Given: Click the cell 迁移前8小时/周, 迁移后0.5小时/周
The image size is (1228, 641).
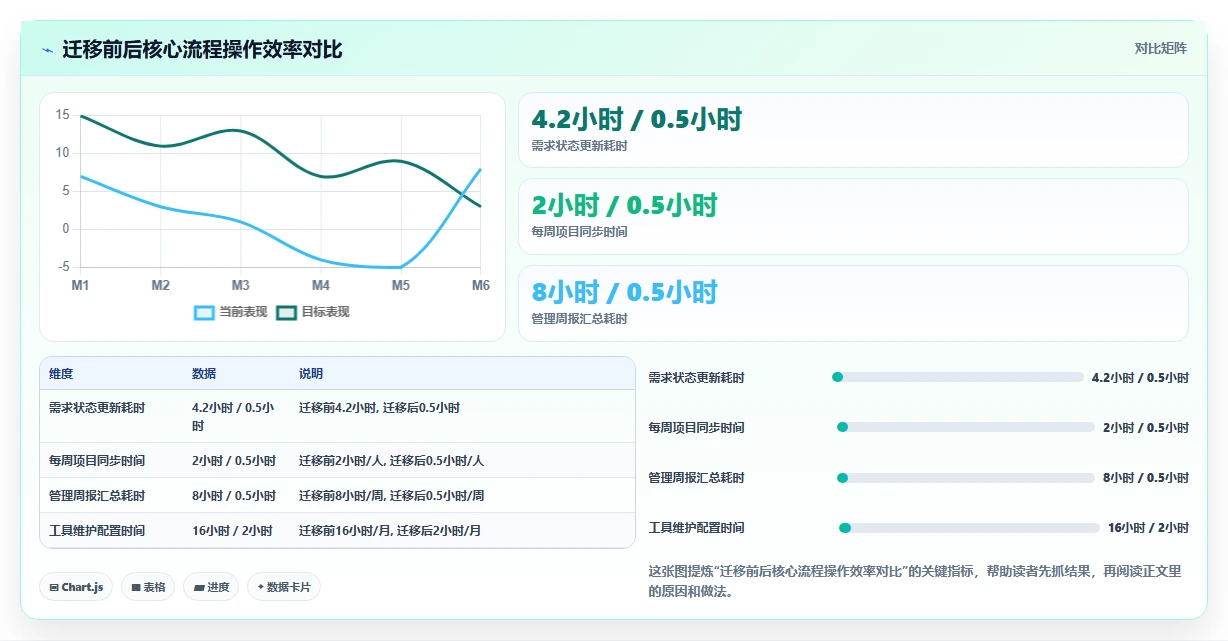Looking at the screenshot, I should click(x=392, y=496).
